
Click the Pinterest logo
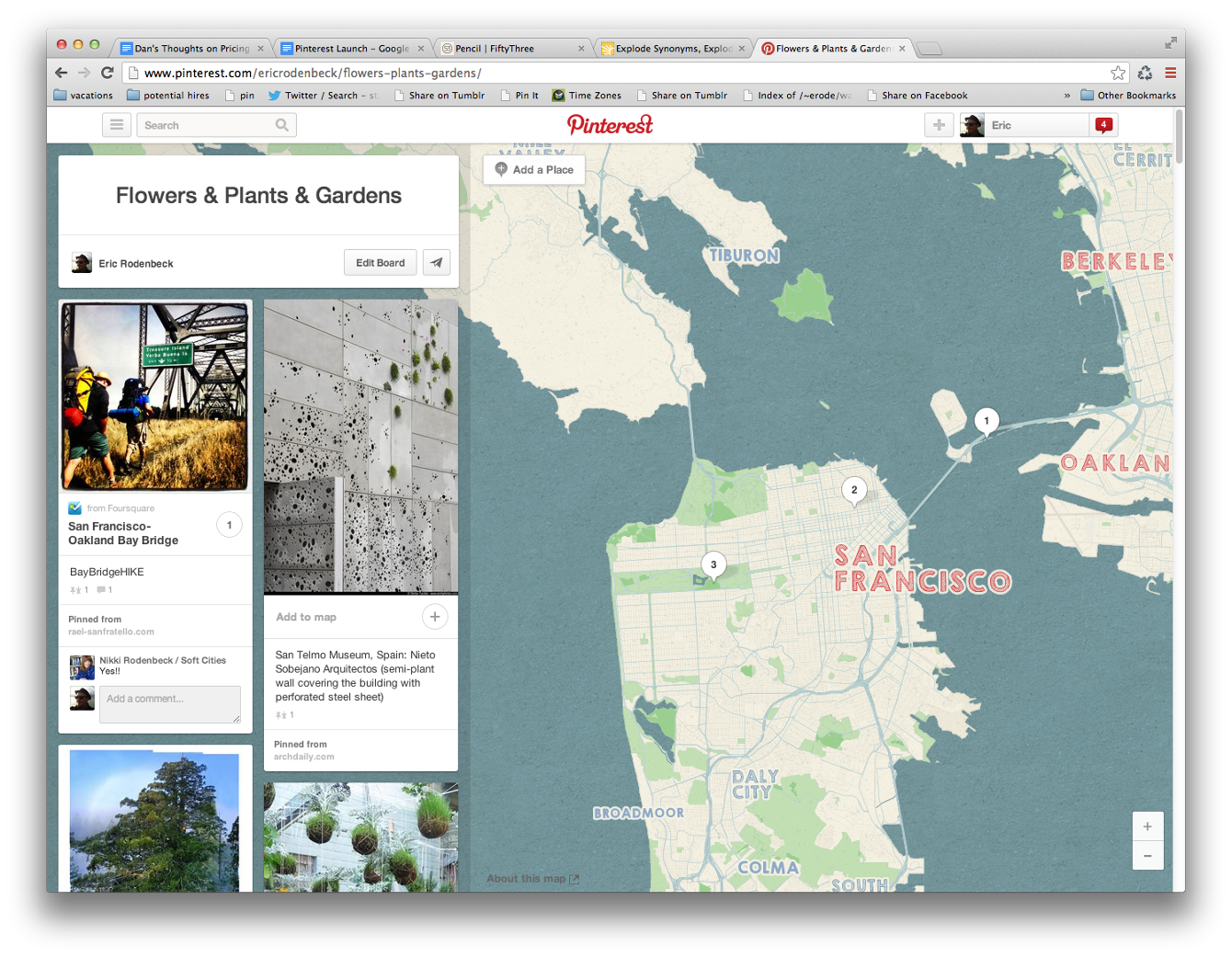coord(610,124)
